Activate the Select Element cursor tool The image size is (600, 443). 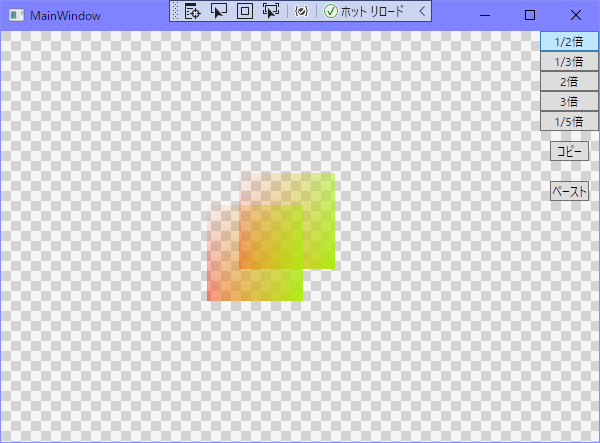(218, 11)
